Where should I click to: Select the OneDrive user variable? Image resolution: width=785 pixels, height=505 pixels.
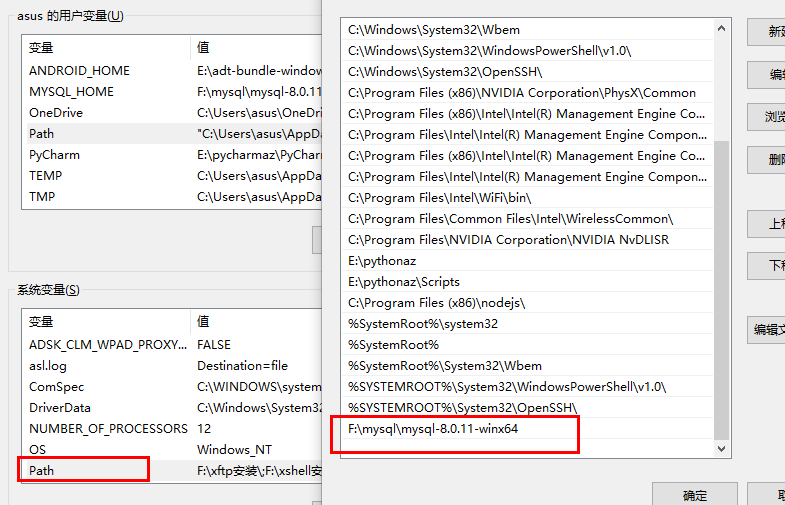pyautogui.click(x=174, y=113)
